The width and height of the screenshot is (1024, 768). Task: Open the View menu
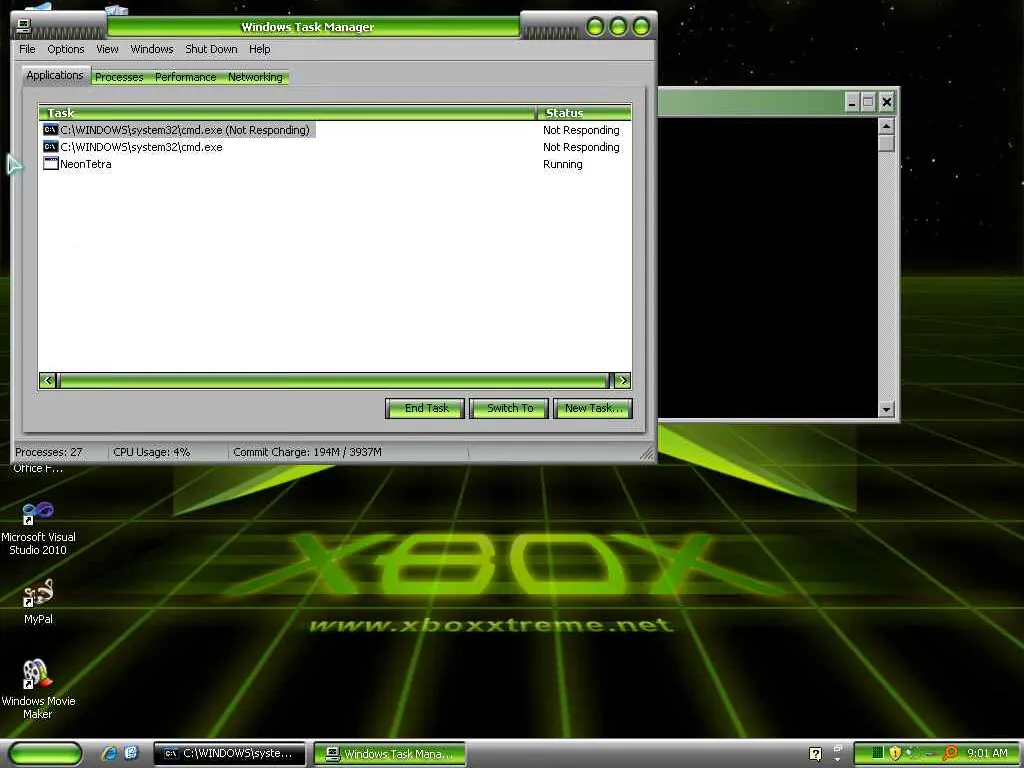(107, 49)
